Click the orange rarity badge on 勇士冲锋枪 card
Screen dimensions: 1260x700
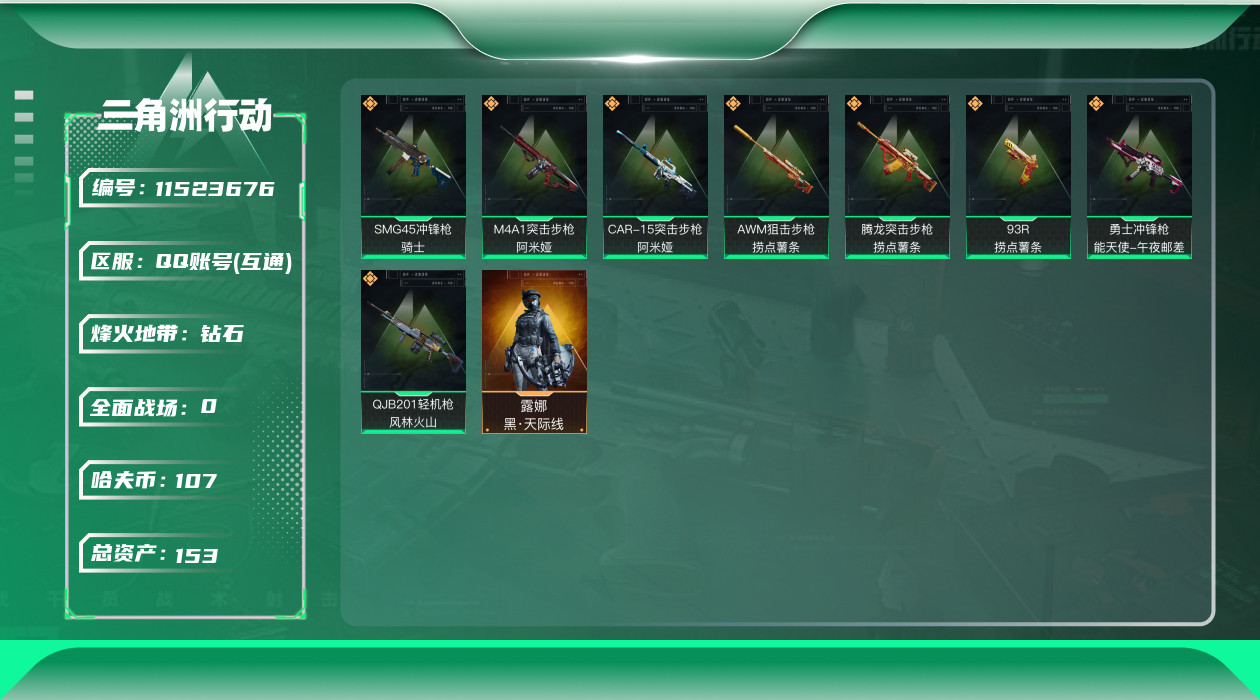pyautogui.click(x=1096, y=103)
